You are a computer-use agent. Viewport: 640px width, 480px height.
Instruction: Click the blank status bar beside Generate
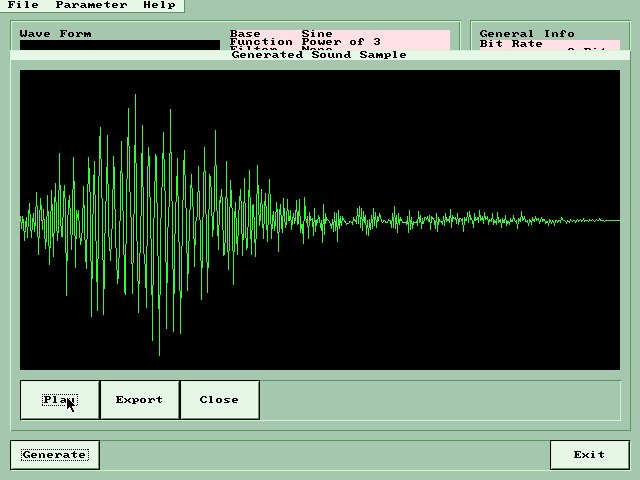(320, 455)
